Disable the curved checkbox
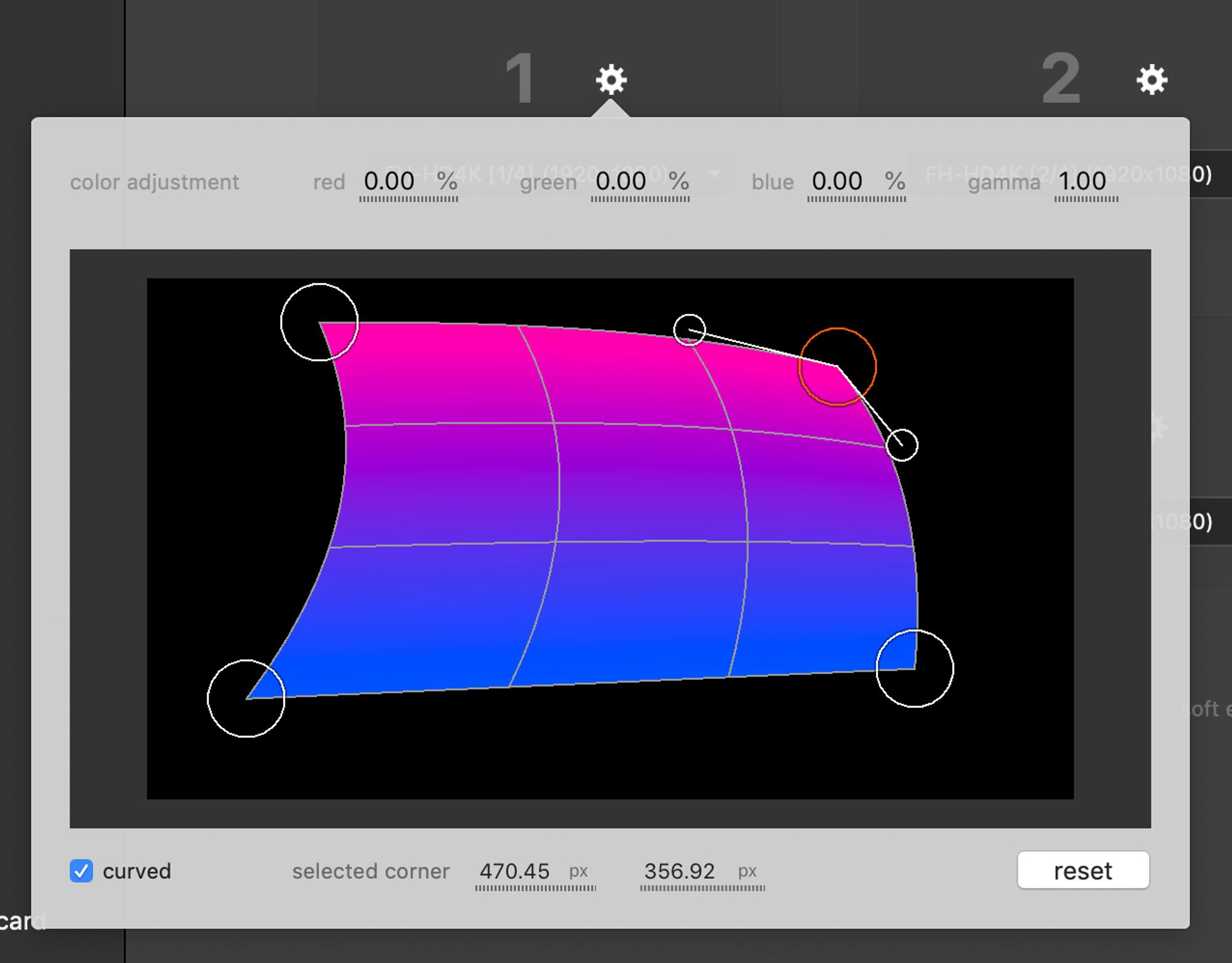 81,871
